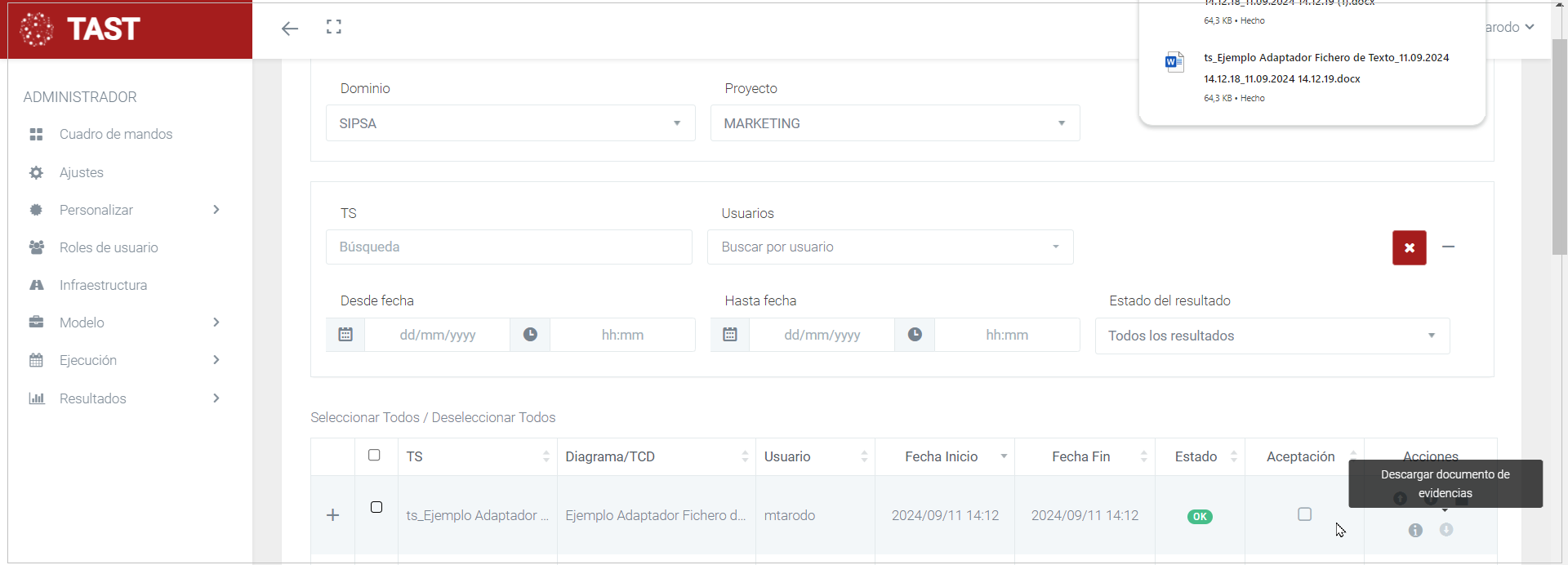Image resolution: width=1568 pixels, height=565 pixels.
Task: Select the ts_Ejemplo Adaptador row checkbox
Action: point(376,507)
